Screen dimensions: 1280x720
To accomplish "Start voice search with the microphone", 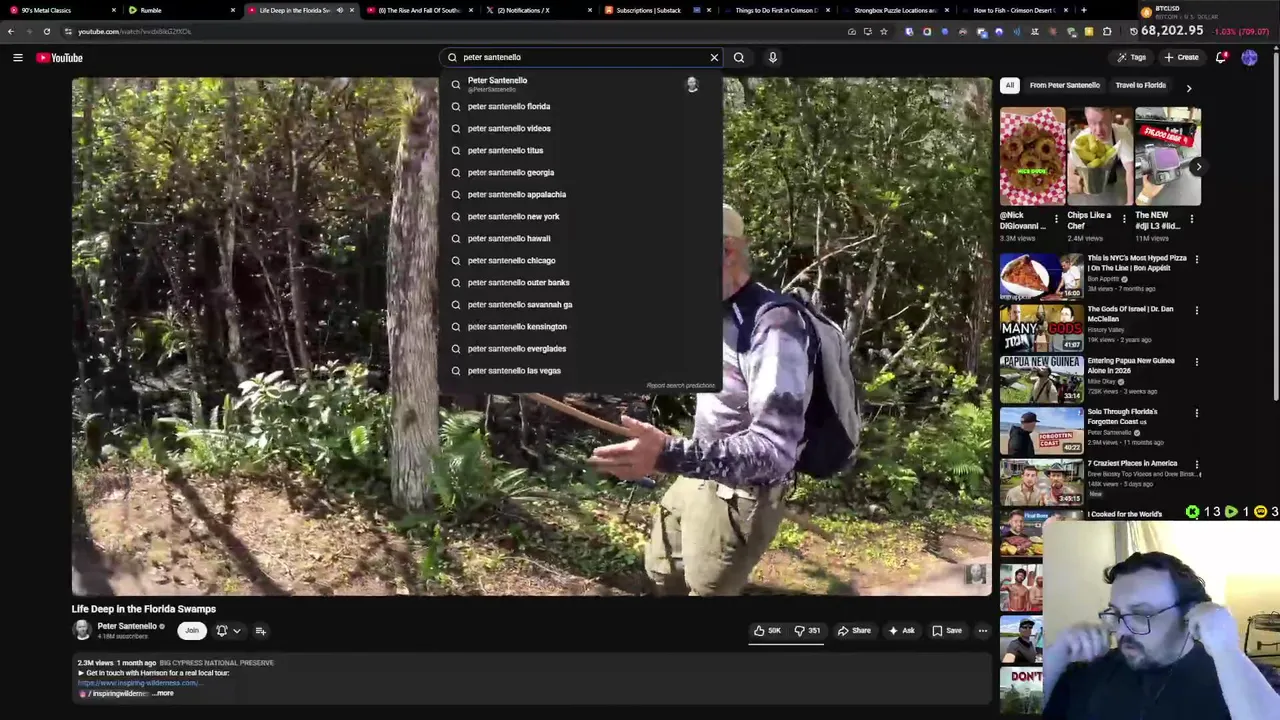I will 772,57.
